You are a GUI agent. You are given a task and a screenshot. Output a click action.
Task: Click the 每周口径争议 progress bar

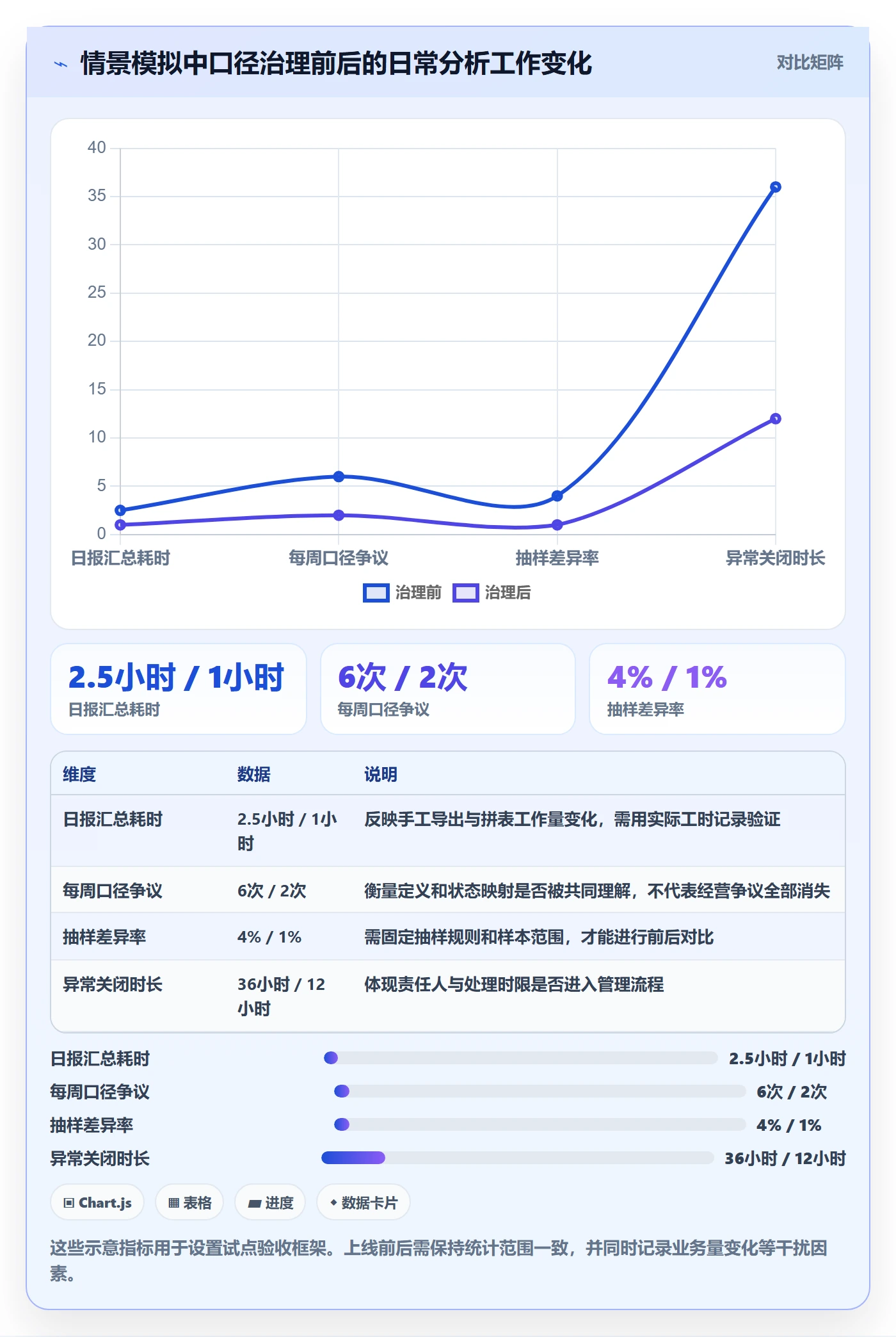[x=540, y=1091]
